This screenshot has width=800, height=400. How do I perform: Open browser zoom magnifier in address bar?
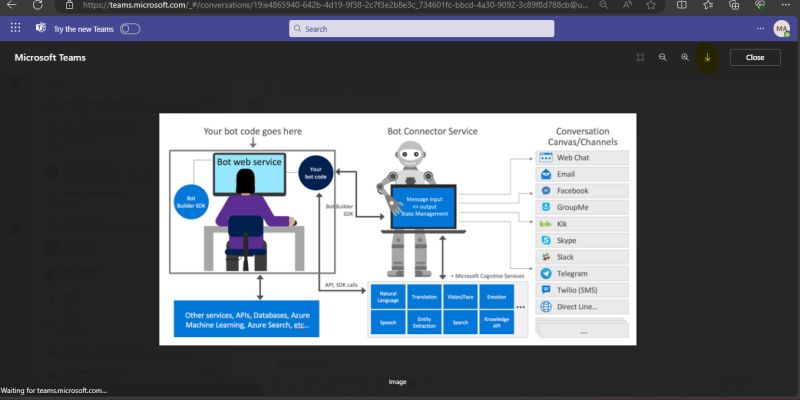[x=604, y=5]
